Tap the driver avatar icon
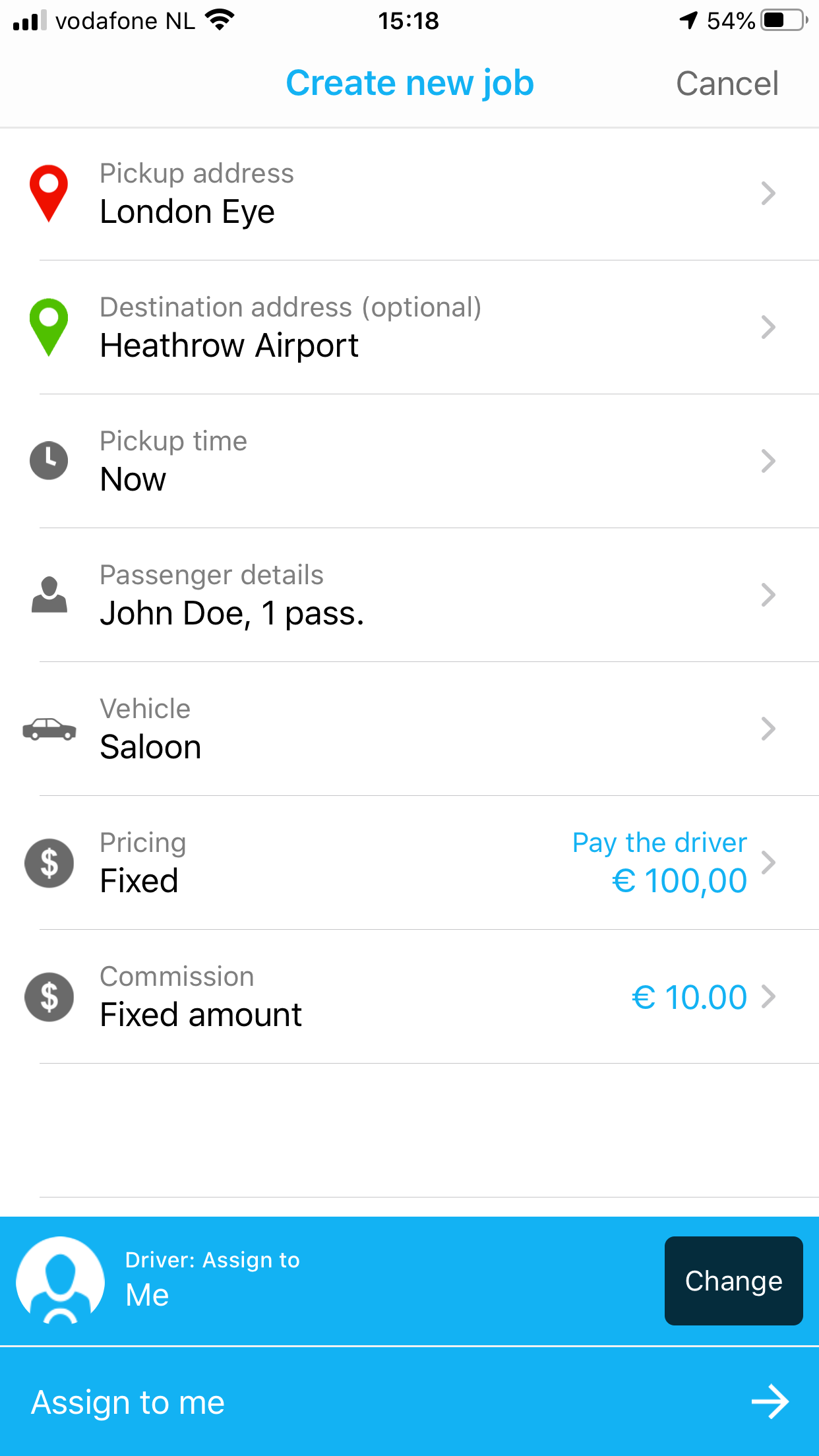Screen dimensions: 819x1456 click(x=60, y=1280)
